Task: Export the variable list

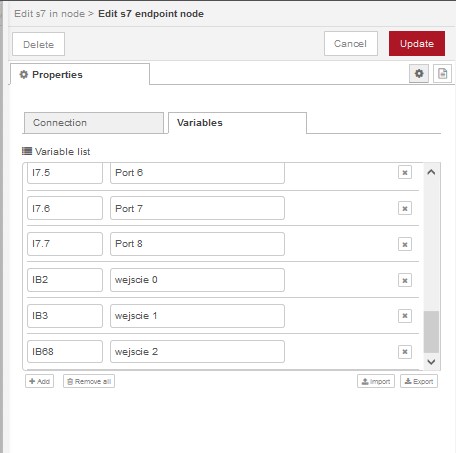Action: coord(419,381)
